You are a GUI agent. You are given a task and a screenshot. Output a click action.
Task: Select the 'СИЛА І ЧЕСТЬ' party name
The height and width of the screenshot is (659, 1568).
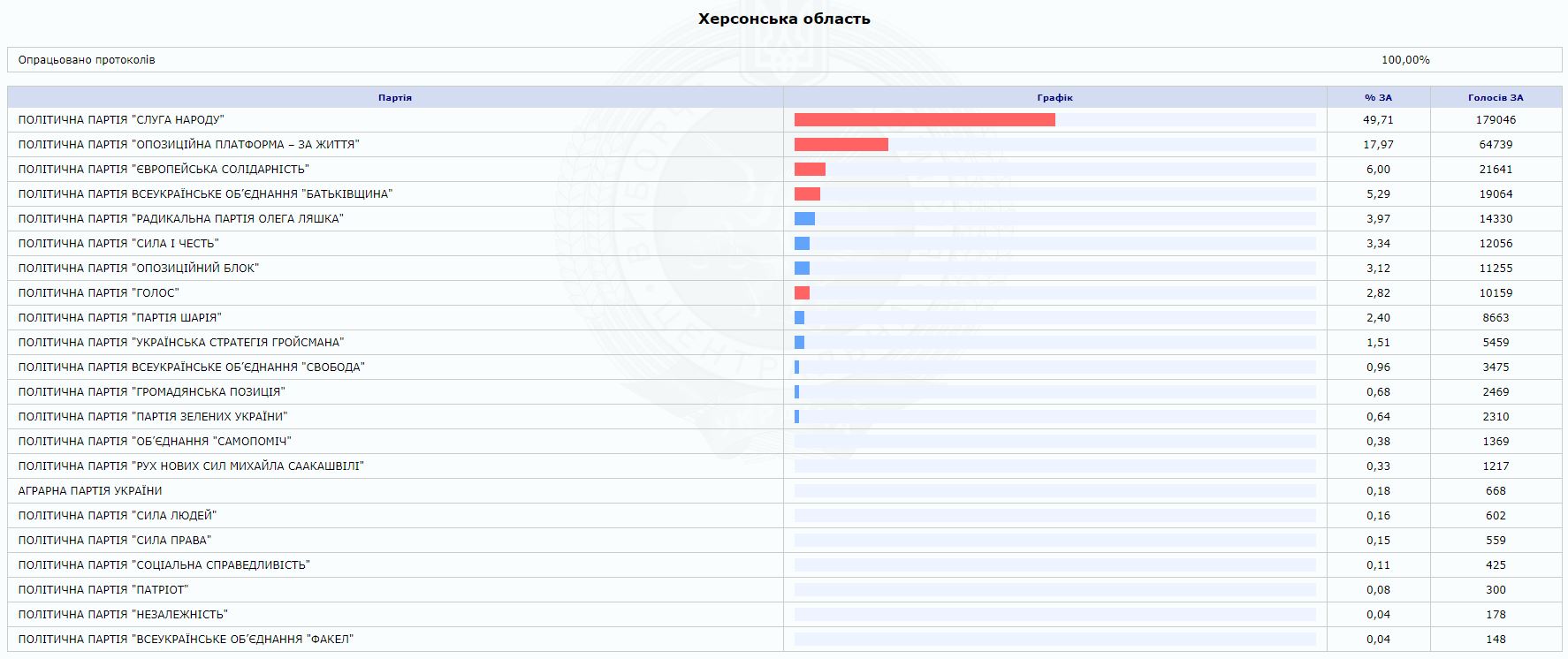click(x=118, y=244)
